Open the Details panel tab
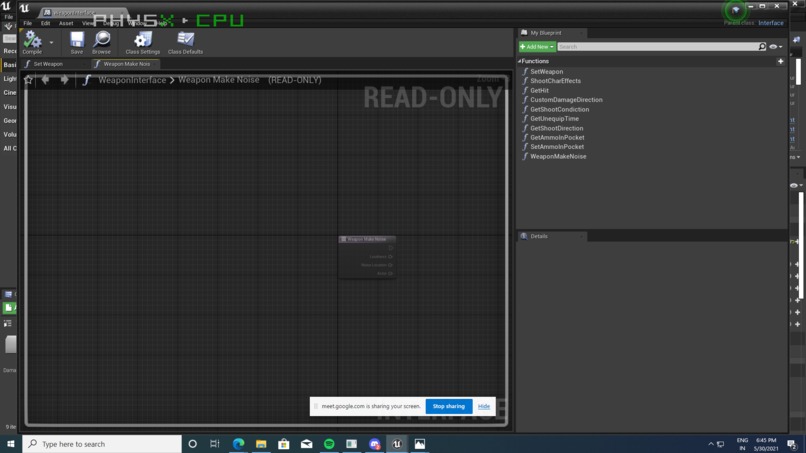This screenshot has width=806, height=453. (539, 237)
